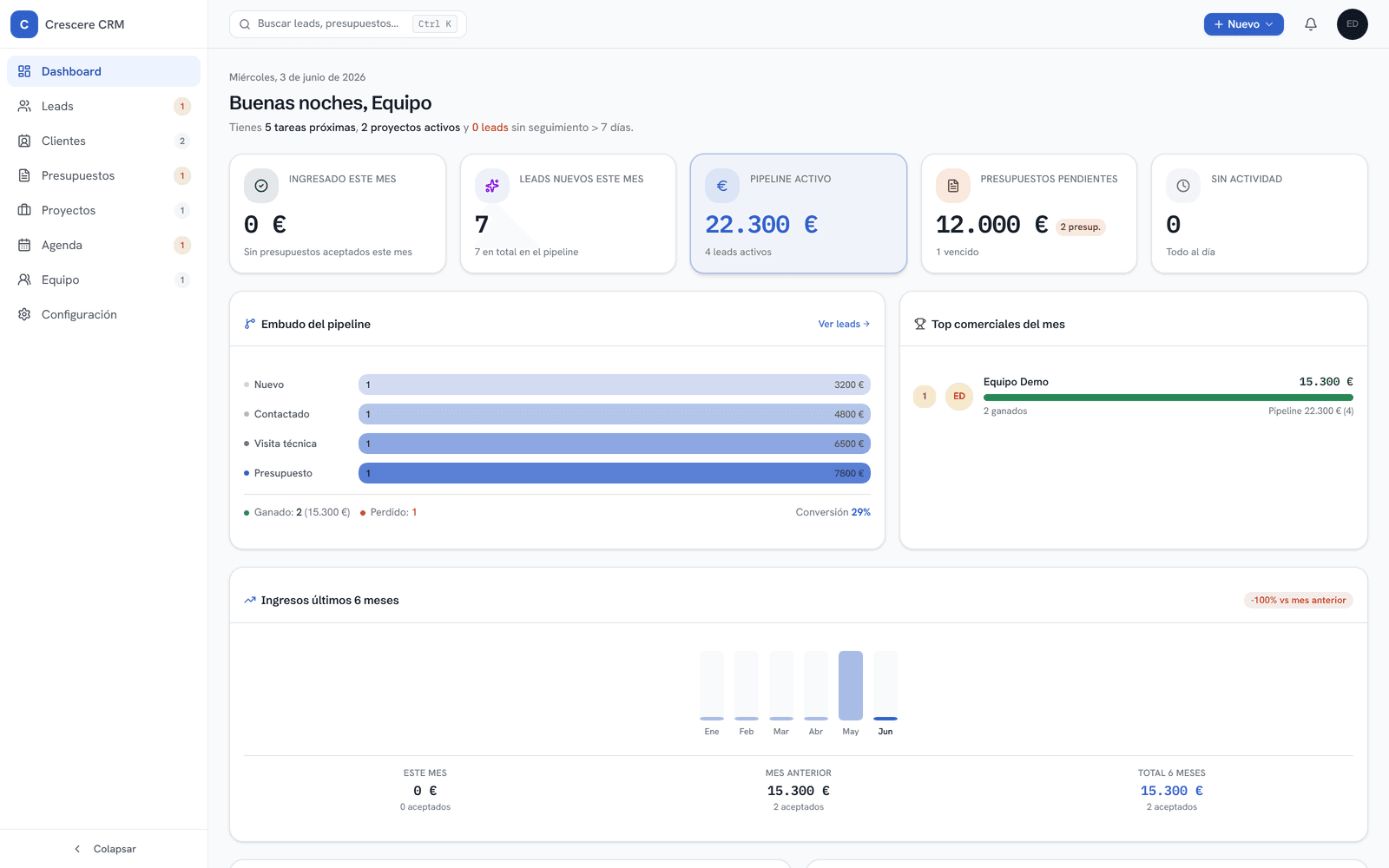Click the Configuración gear icon
Image resolution: width=1389 pixels, height=868 pixels.
click(24, 314)
